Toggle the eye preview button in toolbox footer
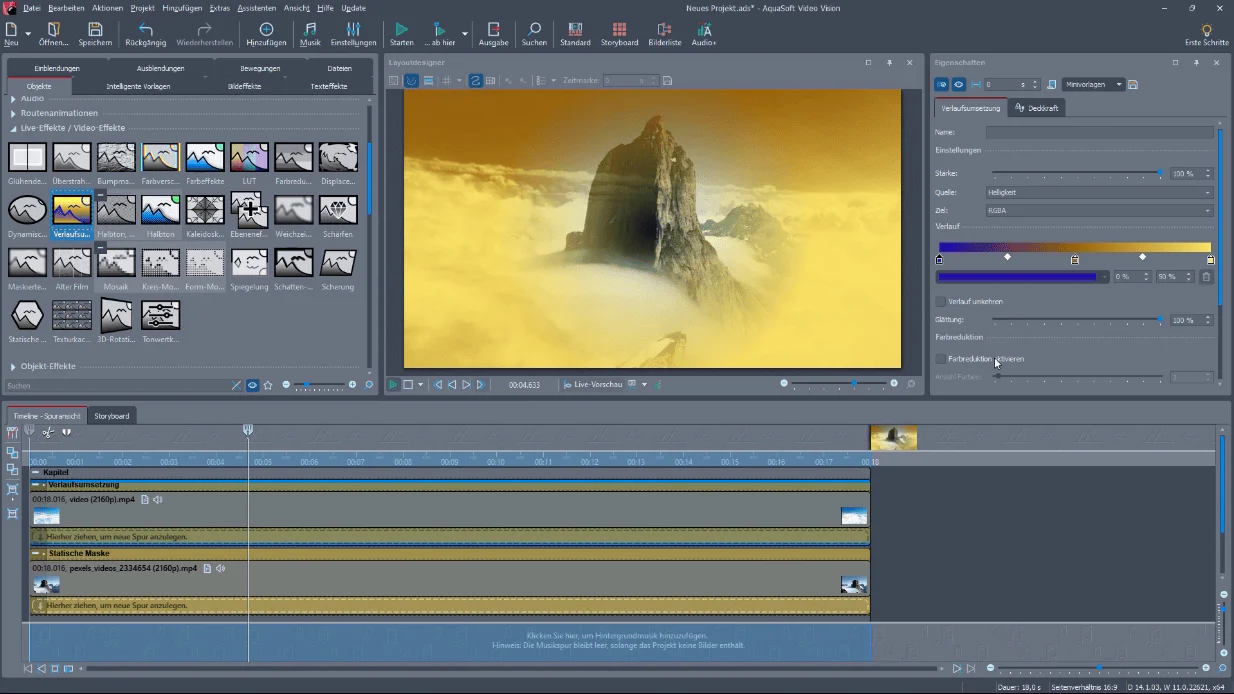Image resolution: width=1234 pixels, height=694 pixels. [252, 385]
